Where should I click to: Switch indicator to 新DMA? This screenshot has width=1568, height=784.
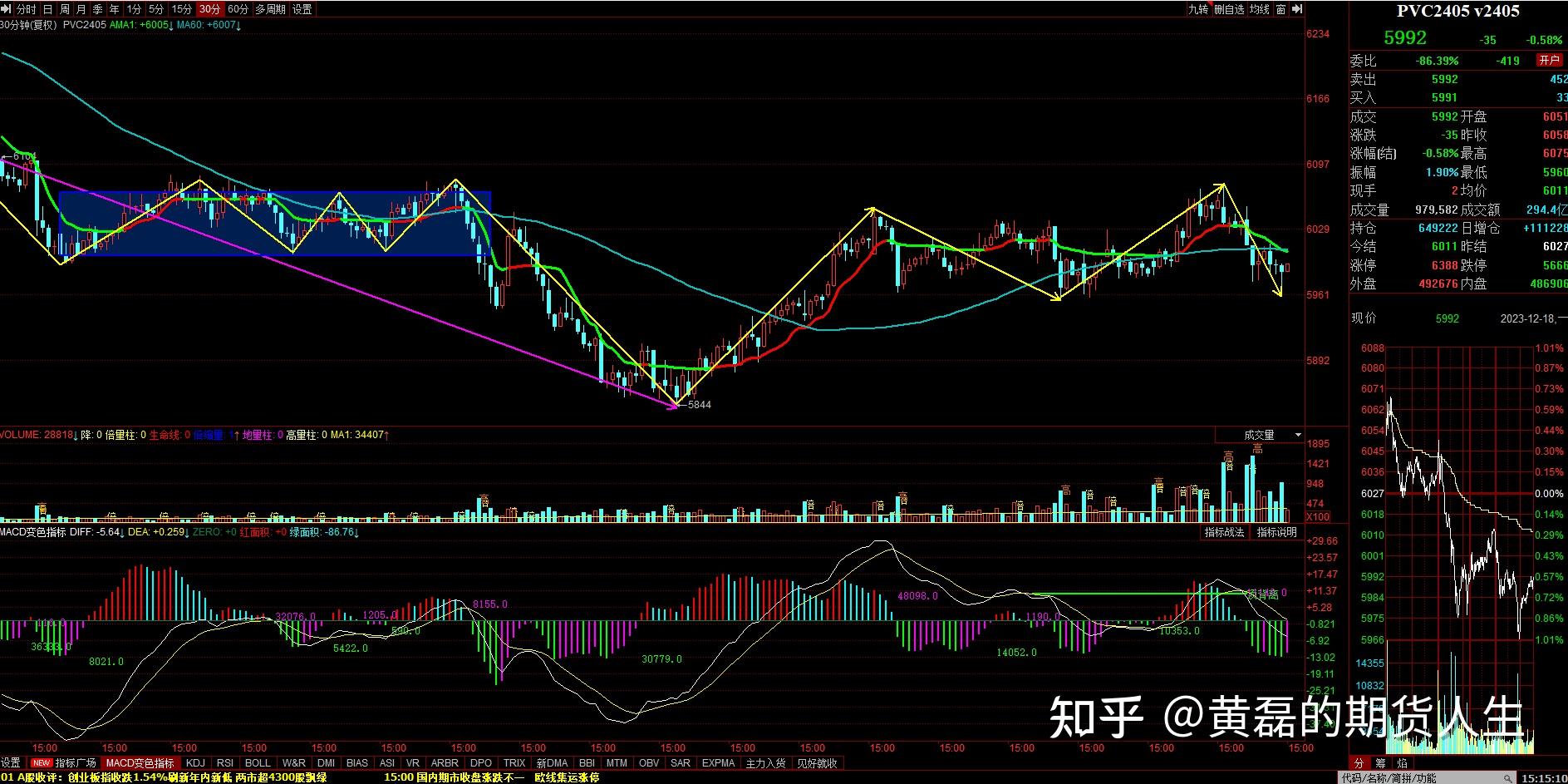tap(552, 762)
